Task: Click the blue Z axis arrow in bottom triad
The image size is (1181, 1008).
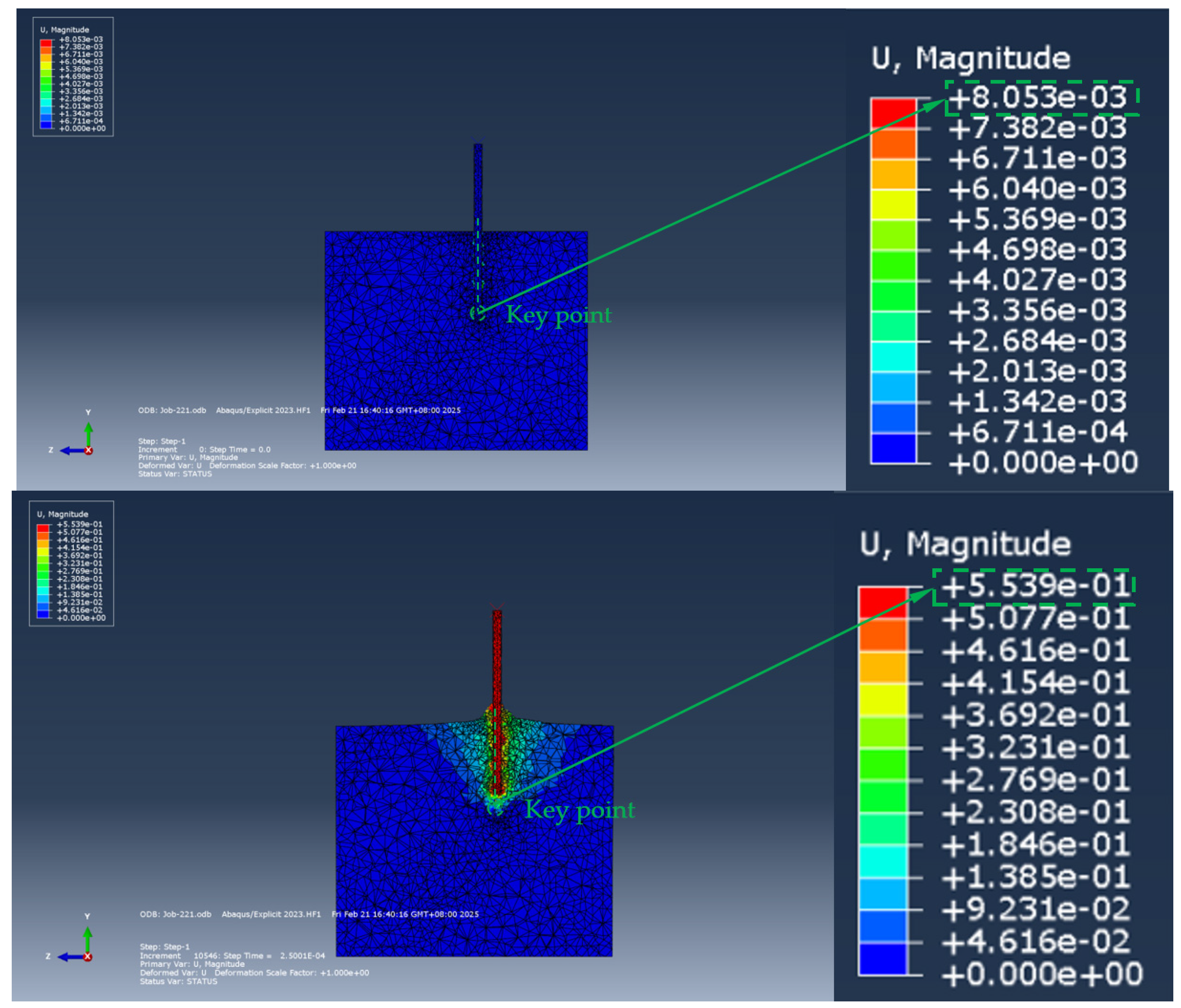Action: (x=70, y=957)
